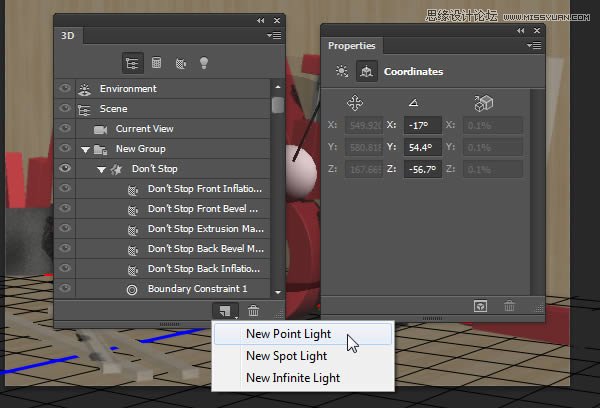Close the Properties panel
Screen dimensions: 600x408
[x=537, y=31]
